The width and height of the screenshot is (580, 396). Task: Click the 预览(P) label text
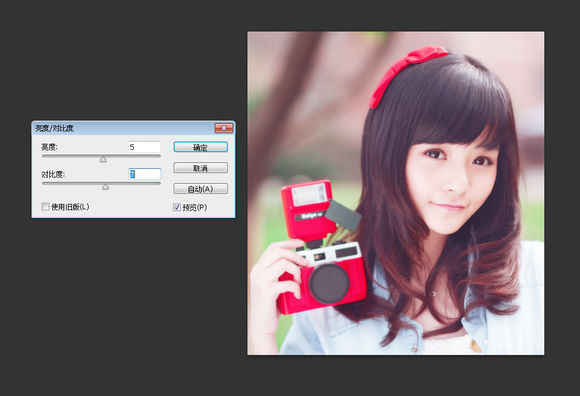click(x=195, y=207)
